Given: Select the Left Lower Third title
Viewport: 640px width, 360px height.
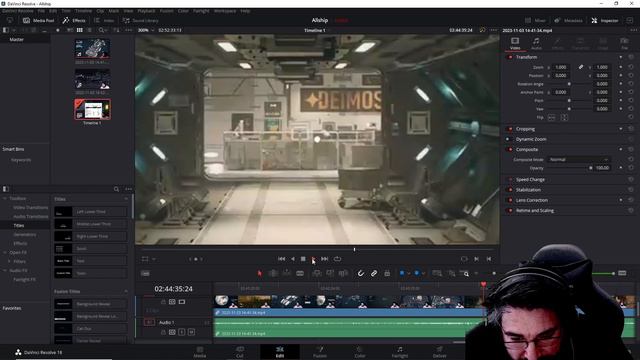Looking at the screenshot, I should tap(91, 212).
